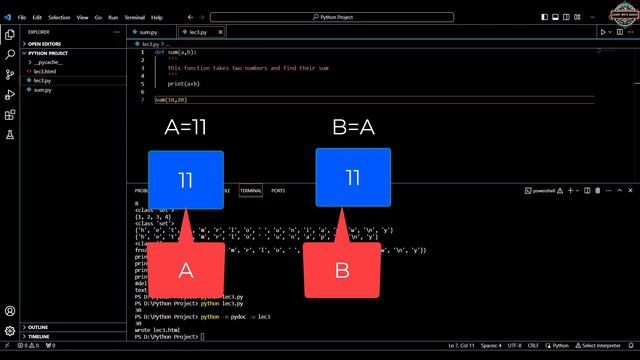Open the Manage gear menu

click(x=10, y=331)
